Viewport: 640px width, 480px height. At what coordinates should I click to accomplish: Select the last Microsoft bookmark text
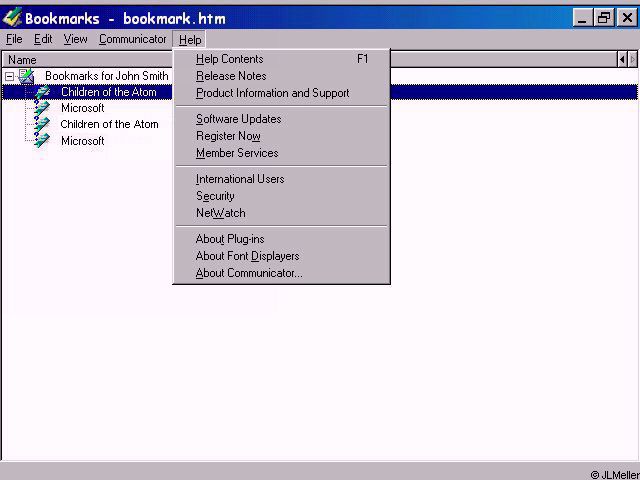[83, 141]
